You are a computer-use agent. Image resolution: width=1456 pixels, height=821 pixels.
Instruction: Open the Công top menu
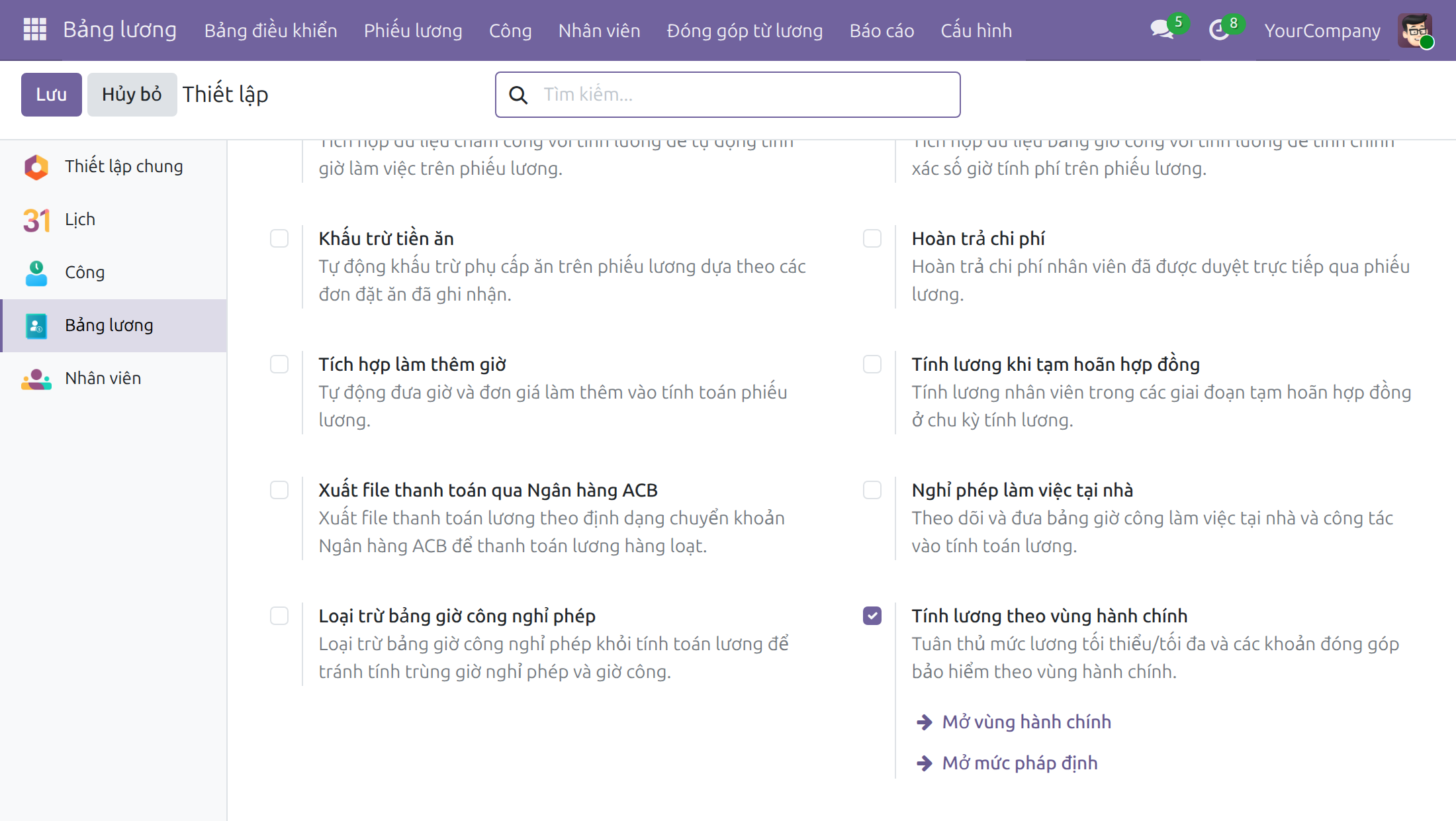coord(510,30)
